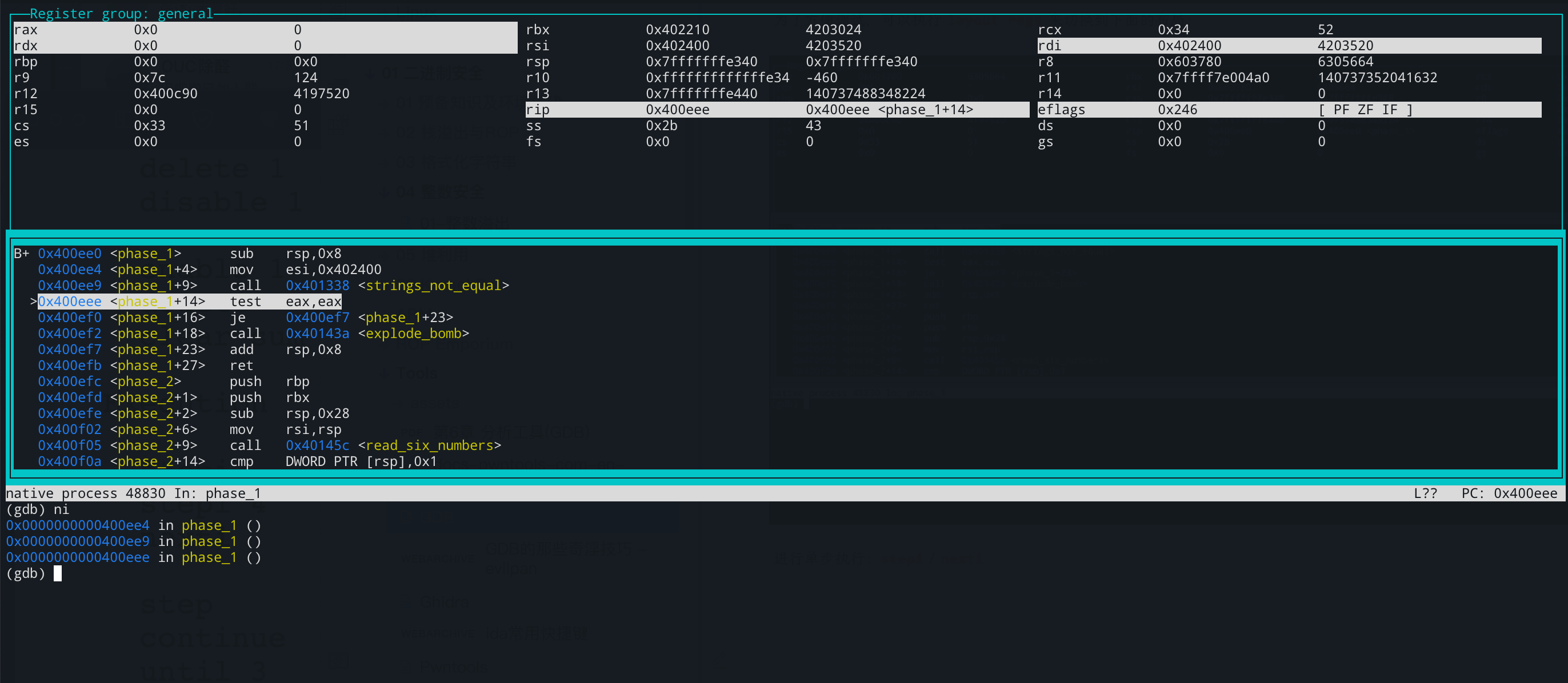The width and height of the screenshot is (1568, 683).
Task: Click the rdi register value 0x402400
Action: pos(1189,46)
